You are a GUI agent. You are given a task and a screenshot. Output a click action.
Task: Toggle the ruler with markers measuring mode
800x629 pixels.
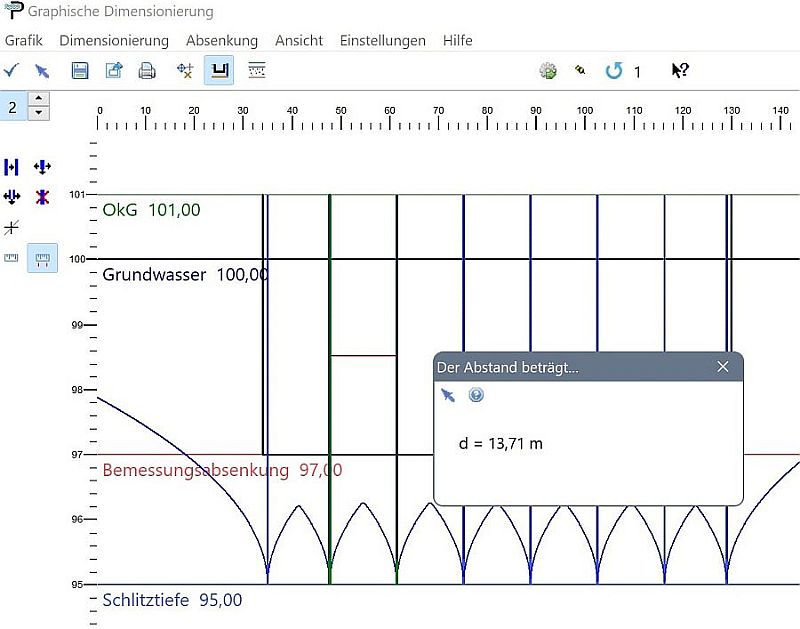pos(42,258)
